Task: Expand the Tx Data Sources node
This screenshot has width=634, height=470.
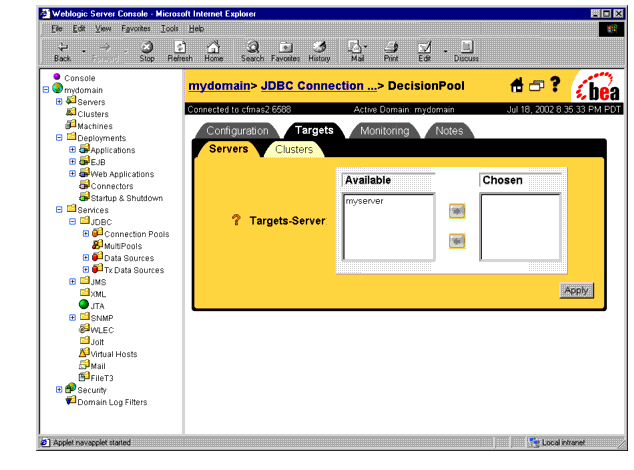Action: pos(86,269)
